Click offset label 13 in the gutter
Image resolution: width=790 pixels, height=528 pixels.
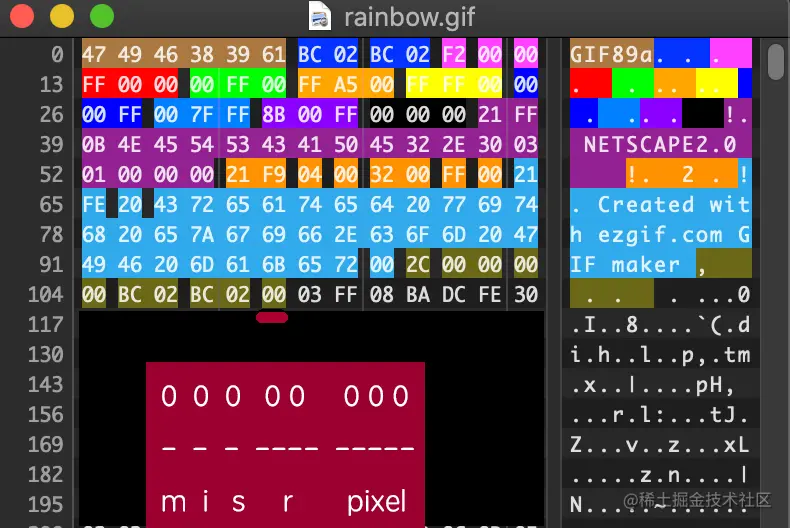tap(51, 84)
